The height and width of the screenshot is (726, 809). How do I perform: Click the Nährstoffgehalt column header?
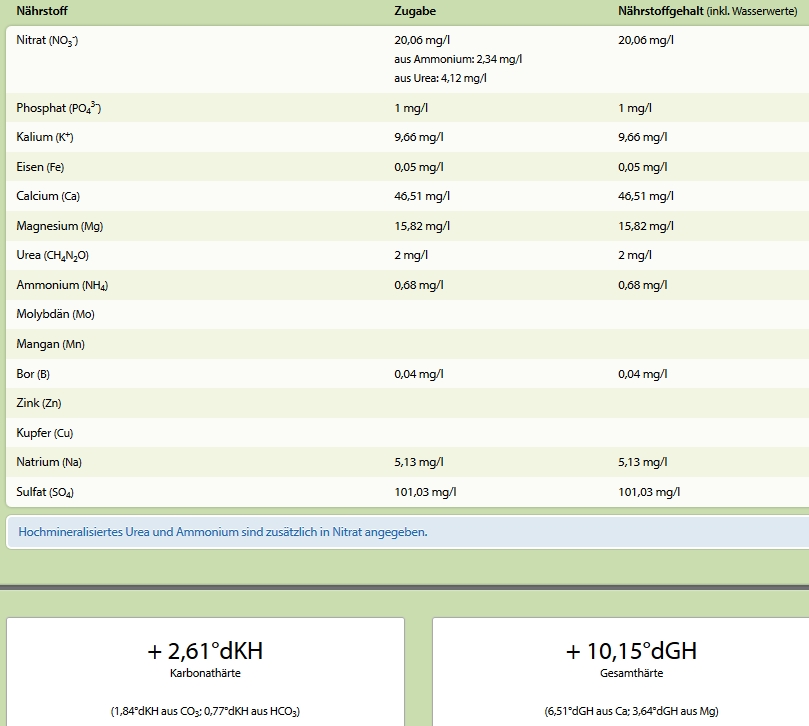point(707,11)
